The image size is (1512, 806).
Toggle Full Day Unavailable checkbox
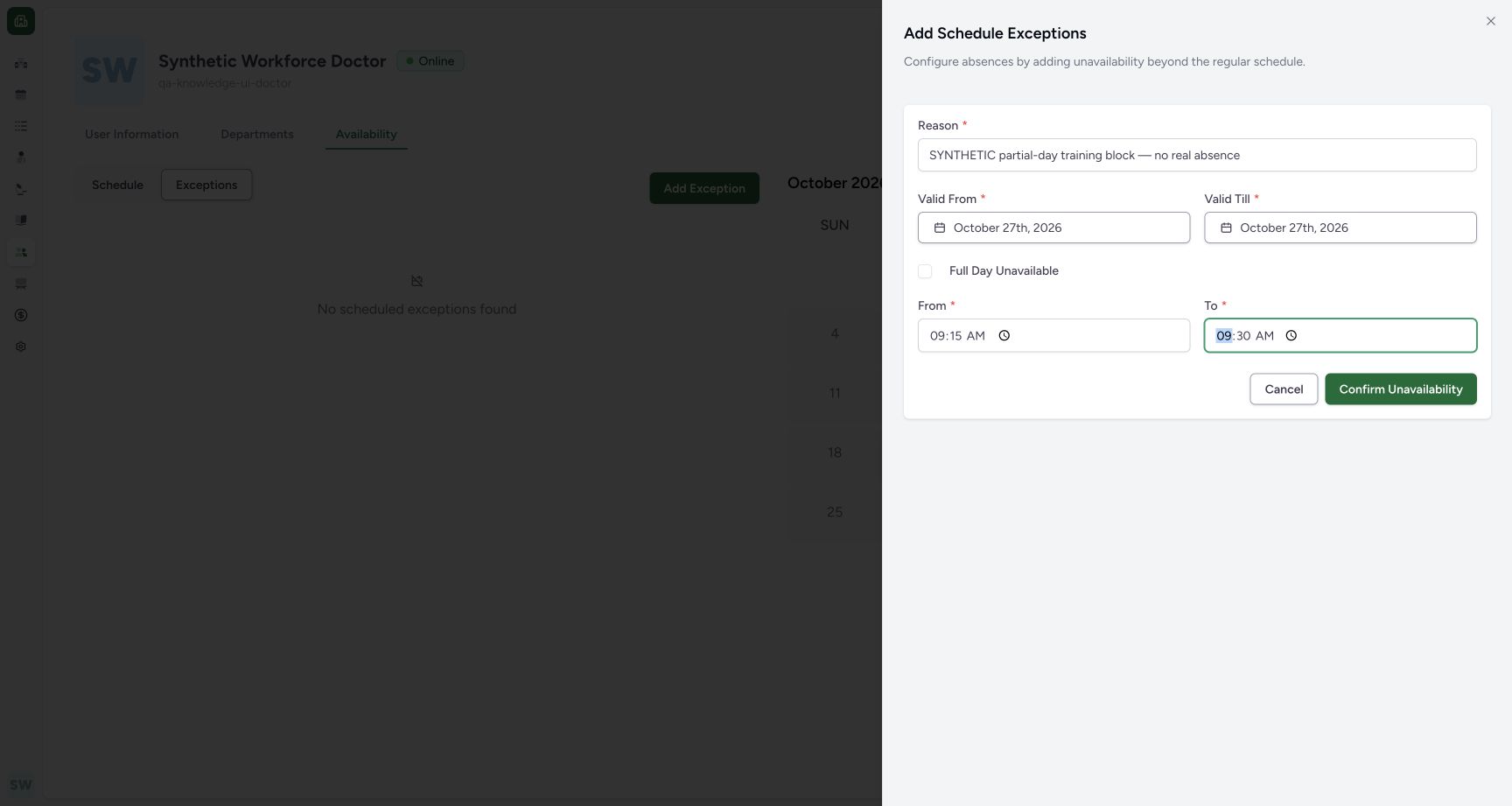coord(925,271)
